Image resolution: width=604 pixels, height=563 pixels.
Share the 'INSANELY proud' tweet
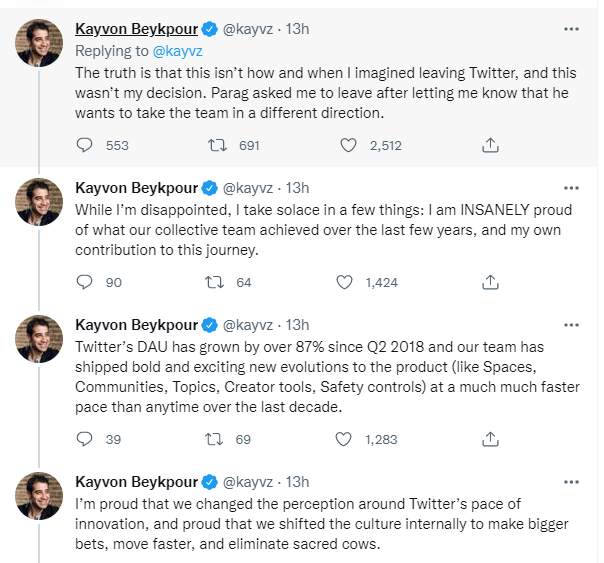(x=490, y=282)
